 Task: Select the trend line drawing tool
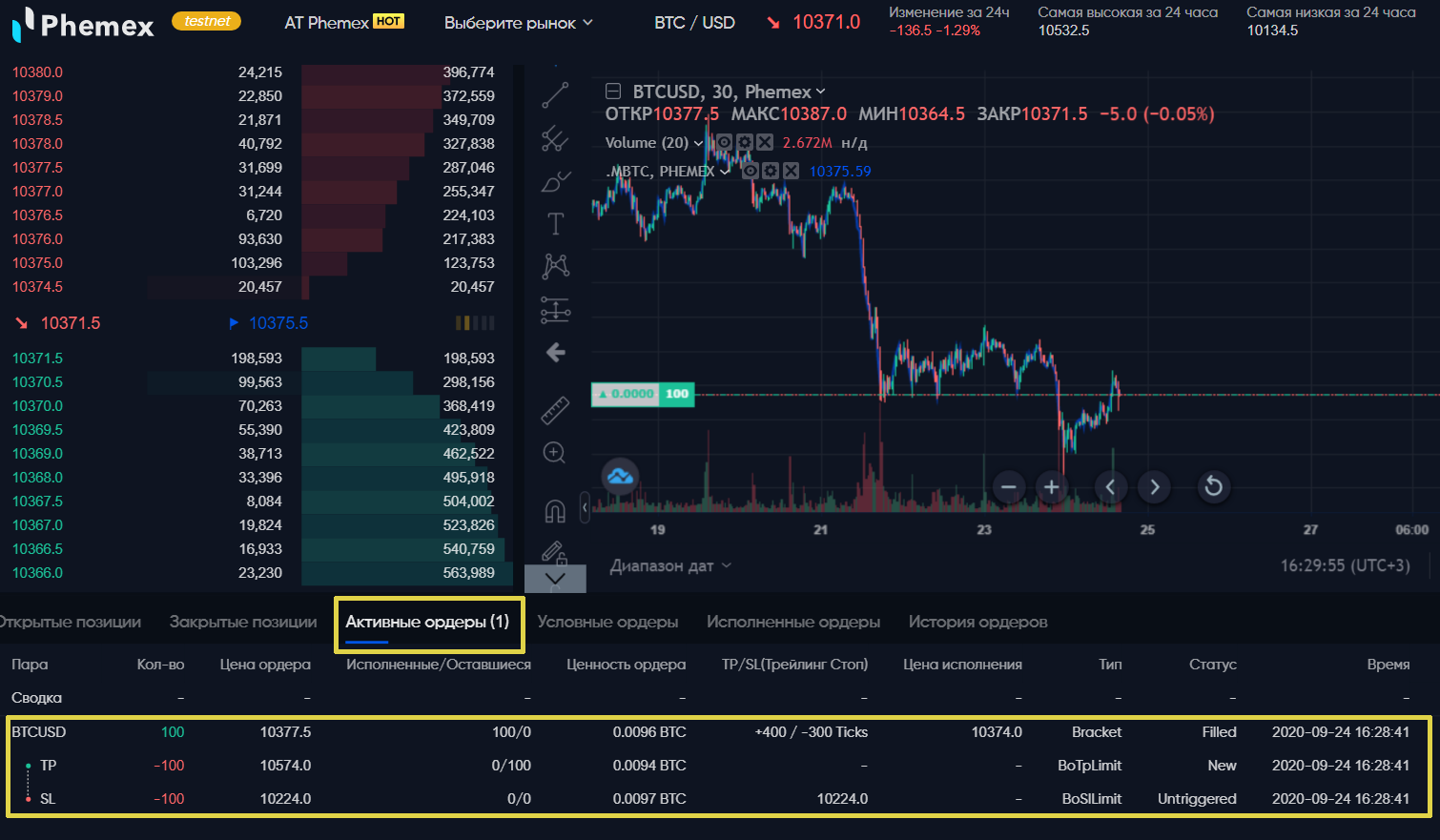555,95
